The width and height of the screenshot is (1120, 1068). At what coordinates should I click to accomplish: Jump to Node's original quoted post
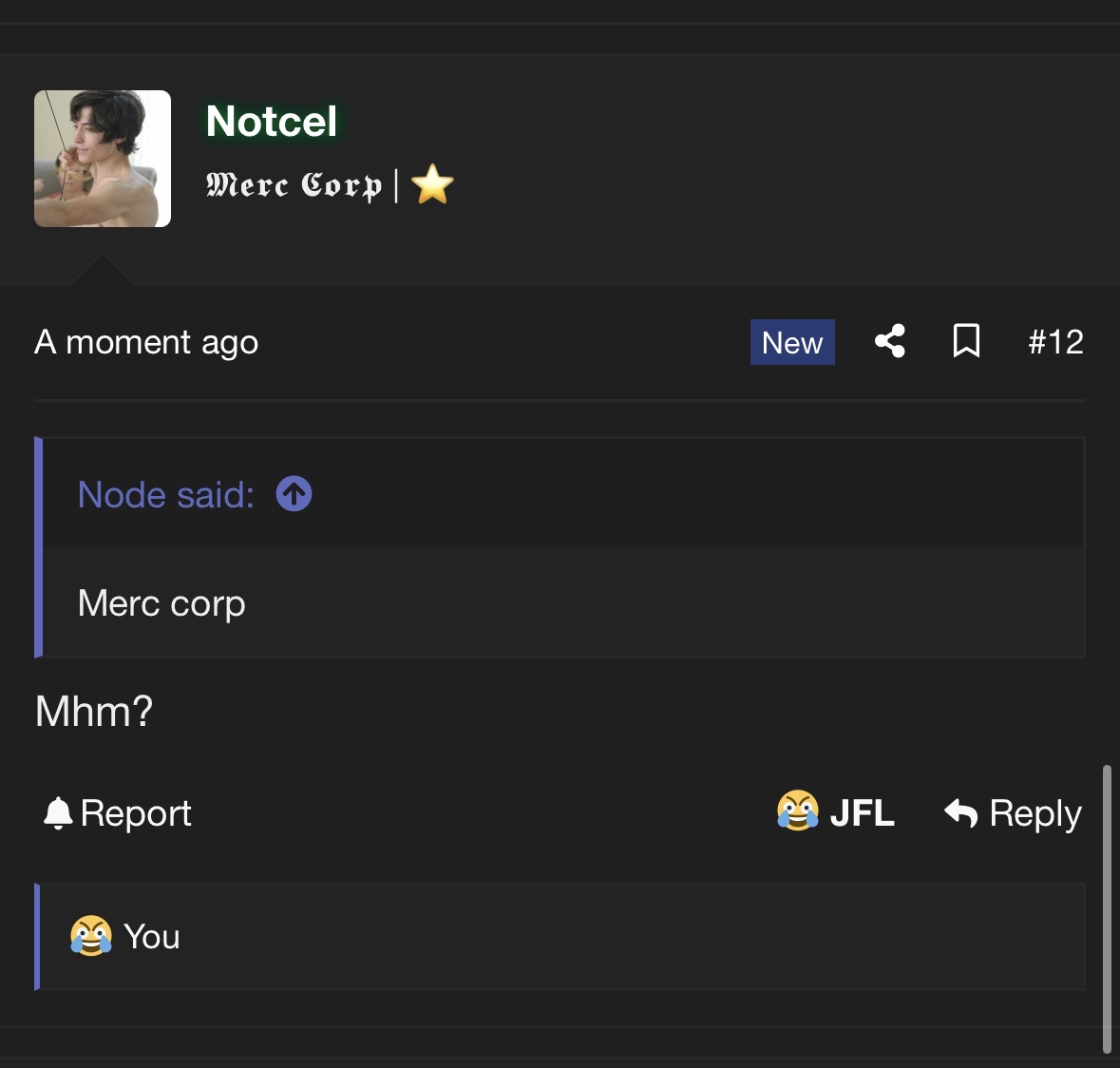click(x=166, y=495)
